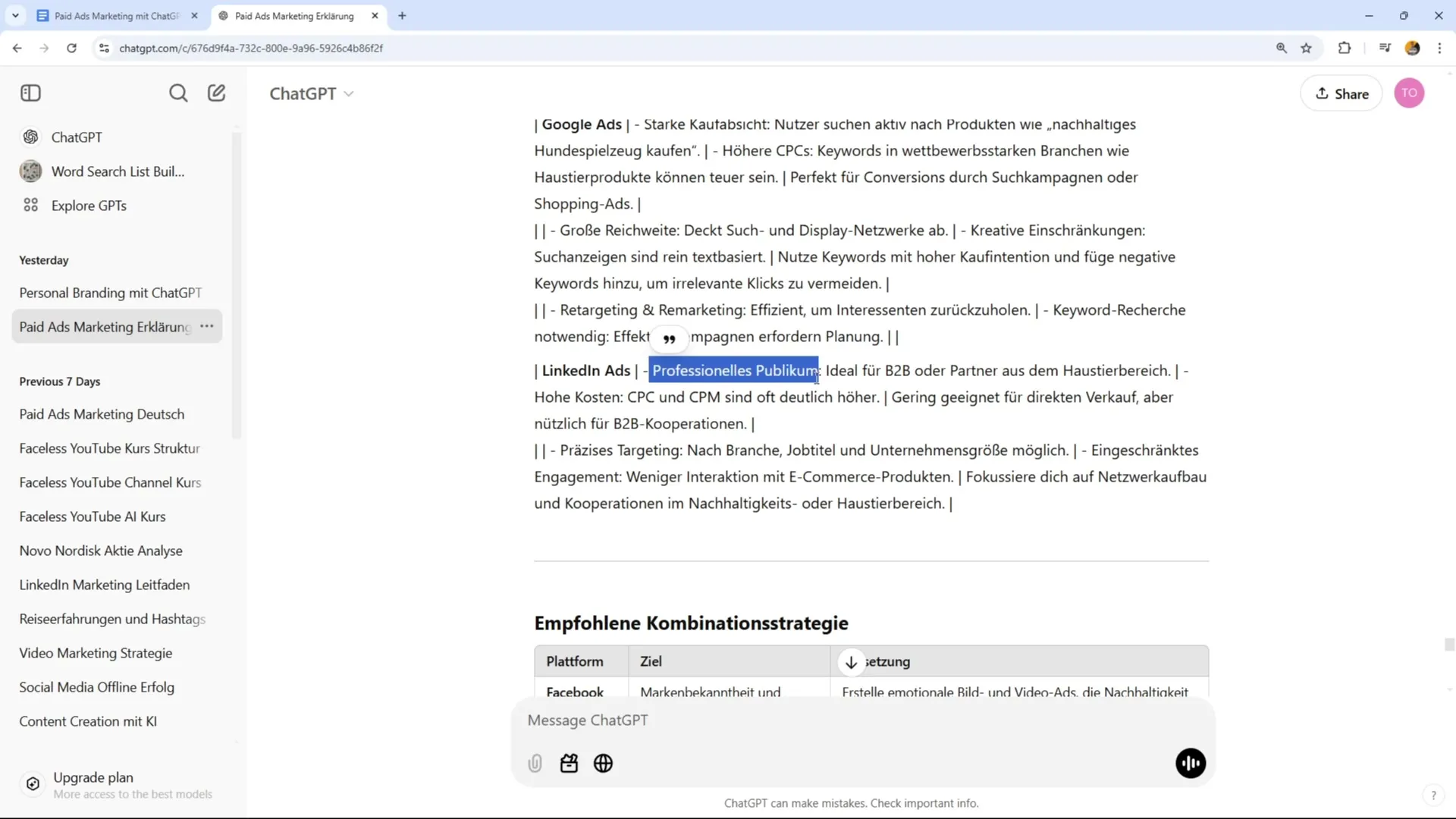Click the Message ChatGPT input field
Image resolution: width=1456 pixels, height=819 pixels.
(863, 720)
